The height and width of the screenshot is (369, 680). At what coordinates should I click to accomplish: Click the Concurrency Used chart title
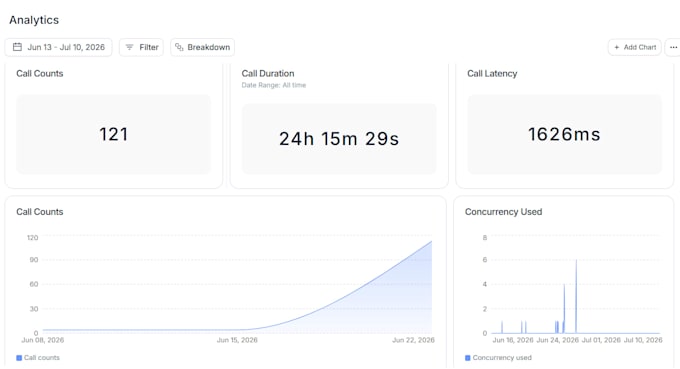tap(503, 212)
